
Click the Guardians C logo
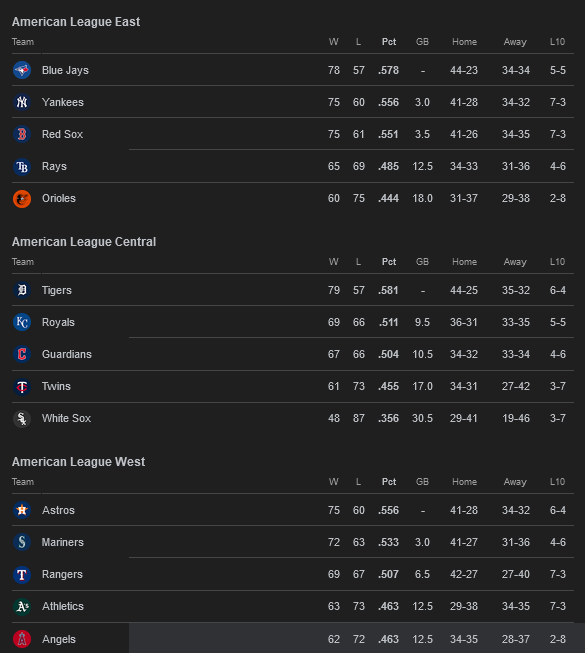[22, 354]
